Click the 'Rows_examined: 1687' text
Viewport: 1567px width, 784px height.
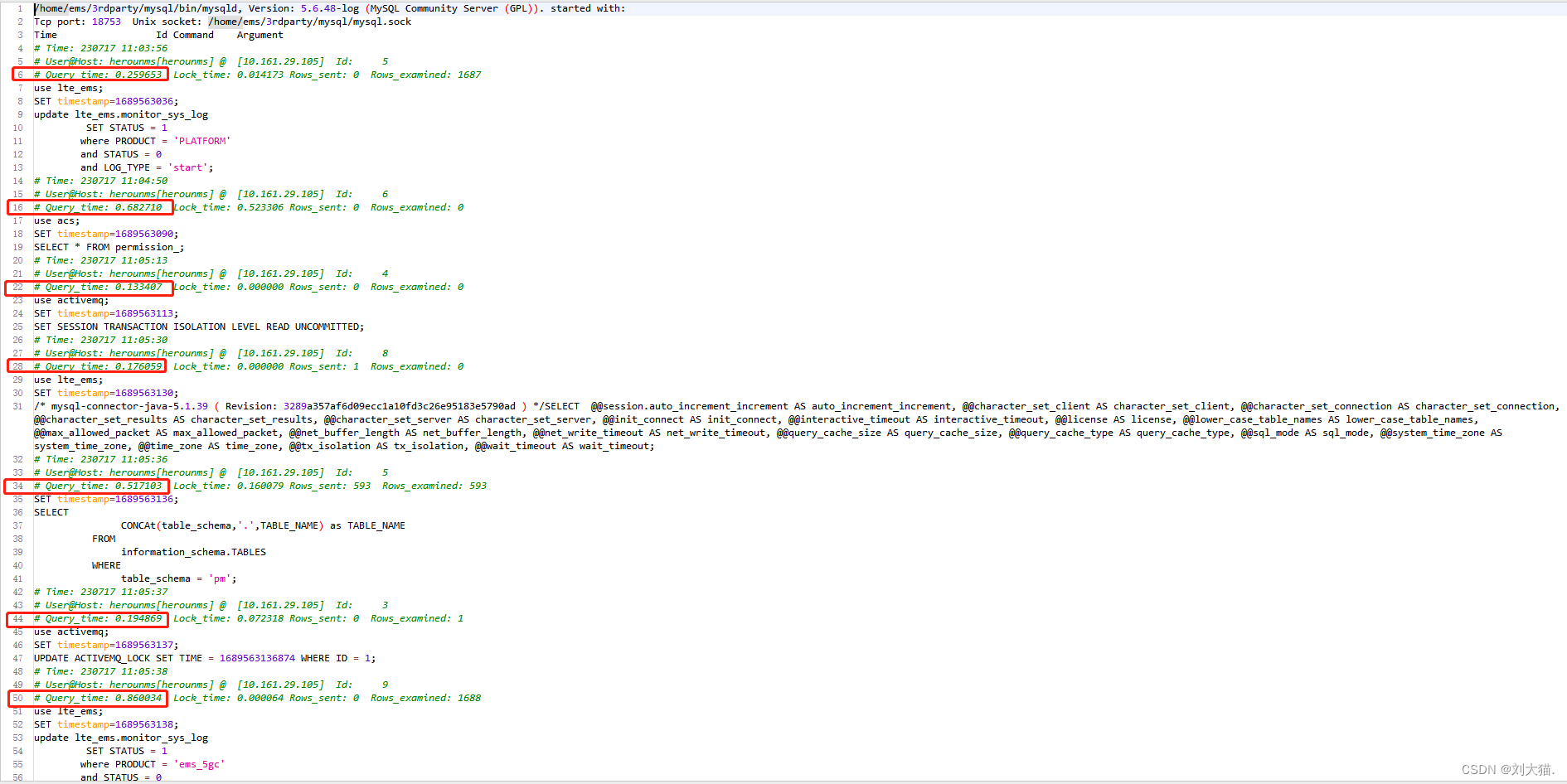[x=425, y=75]
